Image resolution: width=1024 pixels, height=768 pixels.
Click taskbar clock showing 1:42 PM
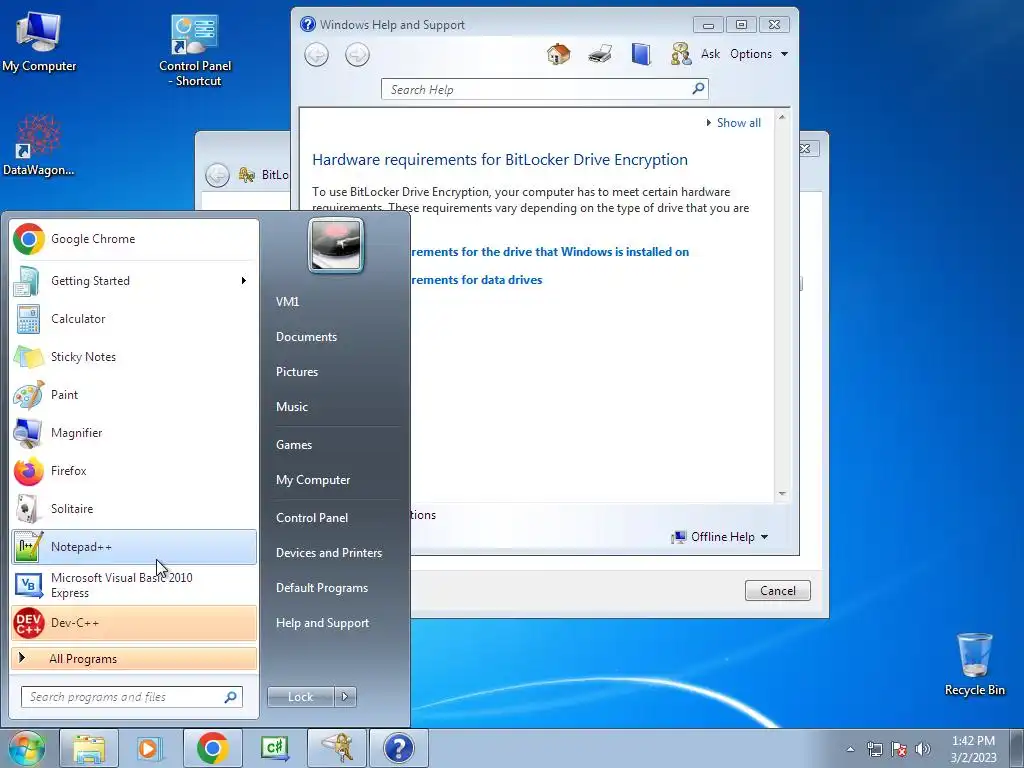(973, 749)
